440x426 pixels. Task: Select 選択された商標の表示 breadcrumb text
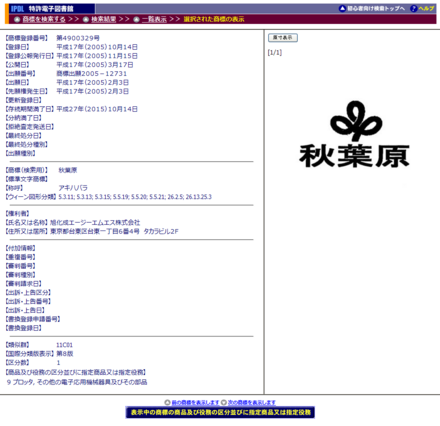pos(214,19)
